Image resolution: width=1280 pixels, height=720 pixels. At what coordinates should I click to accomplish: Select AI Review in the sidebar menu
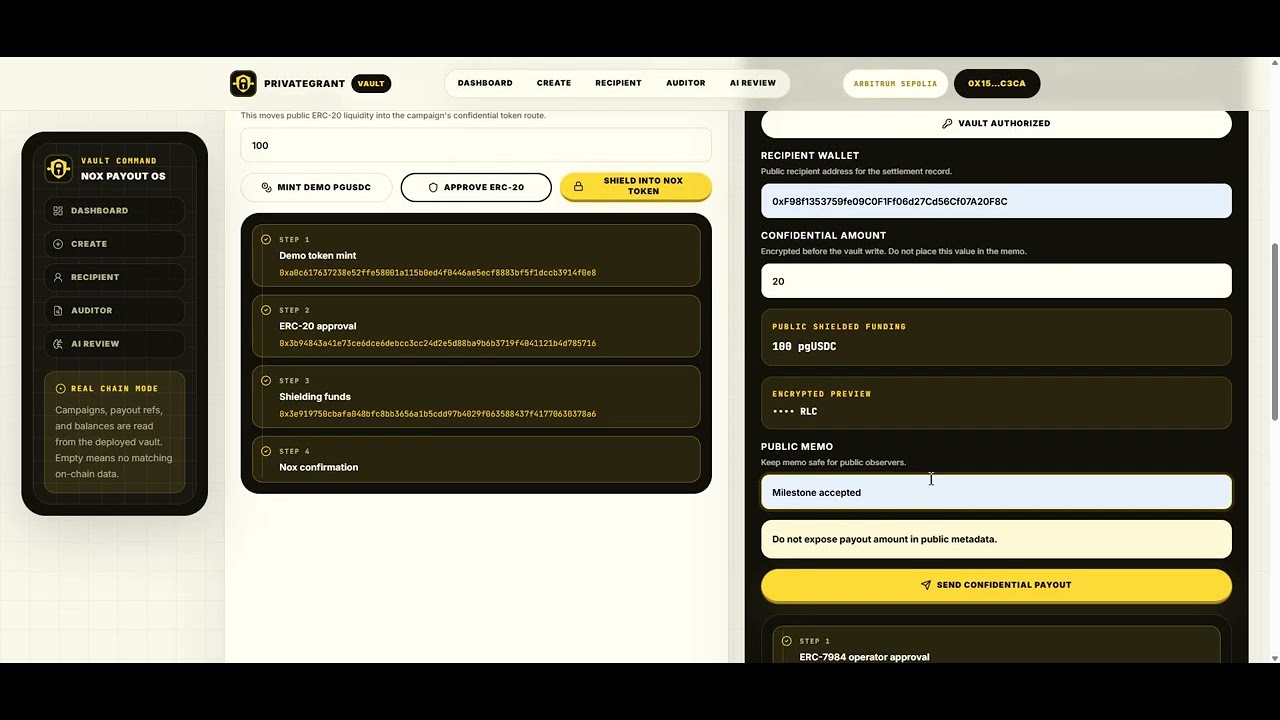(114, 344)
